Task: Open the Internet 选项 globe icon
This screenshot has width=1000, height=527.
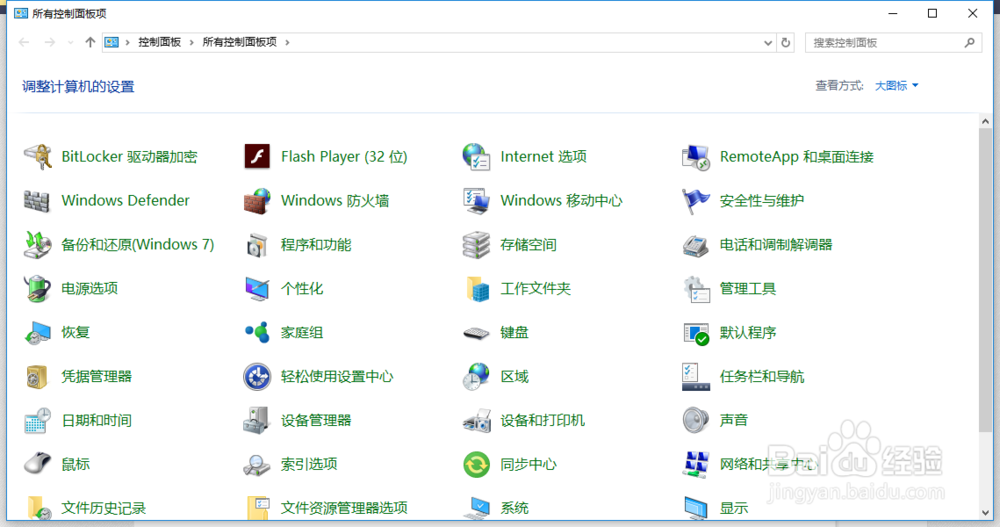Action: [476, 156]
